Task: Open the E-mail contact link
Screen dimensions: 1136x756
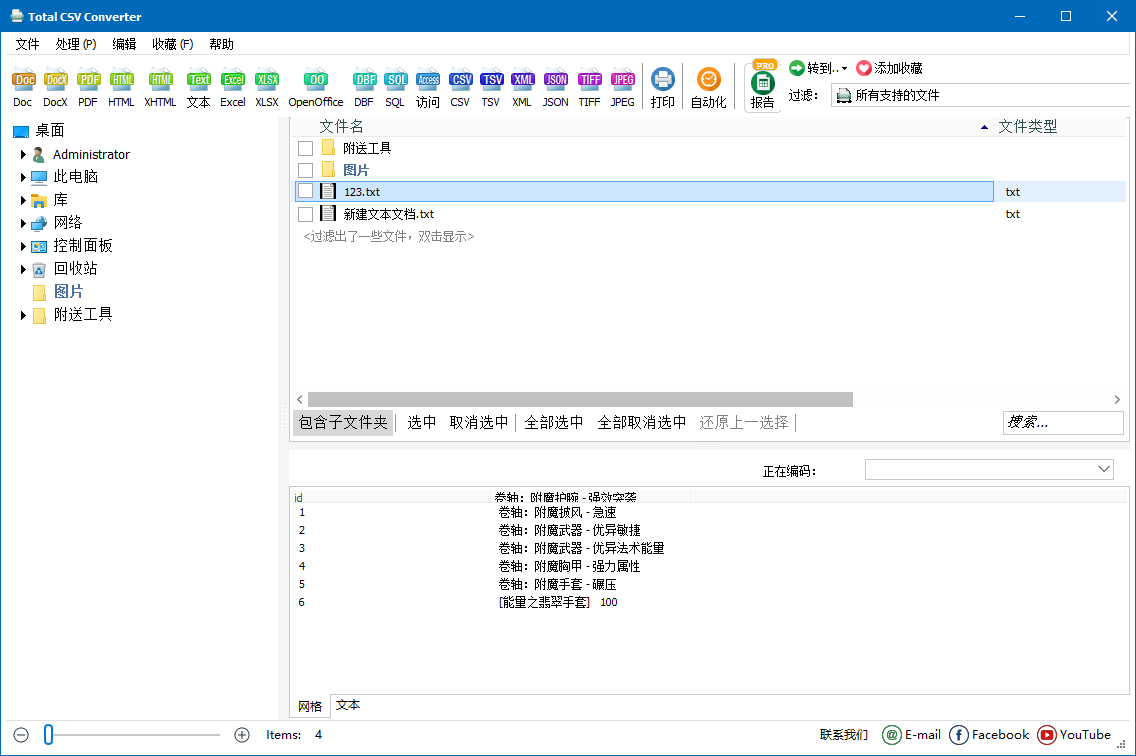Action: [x=911, y=735]
